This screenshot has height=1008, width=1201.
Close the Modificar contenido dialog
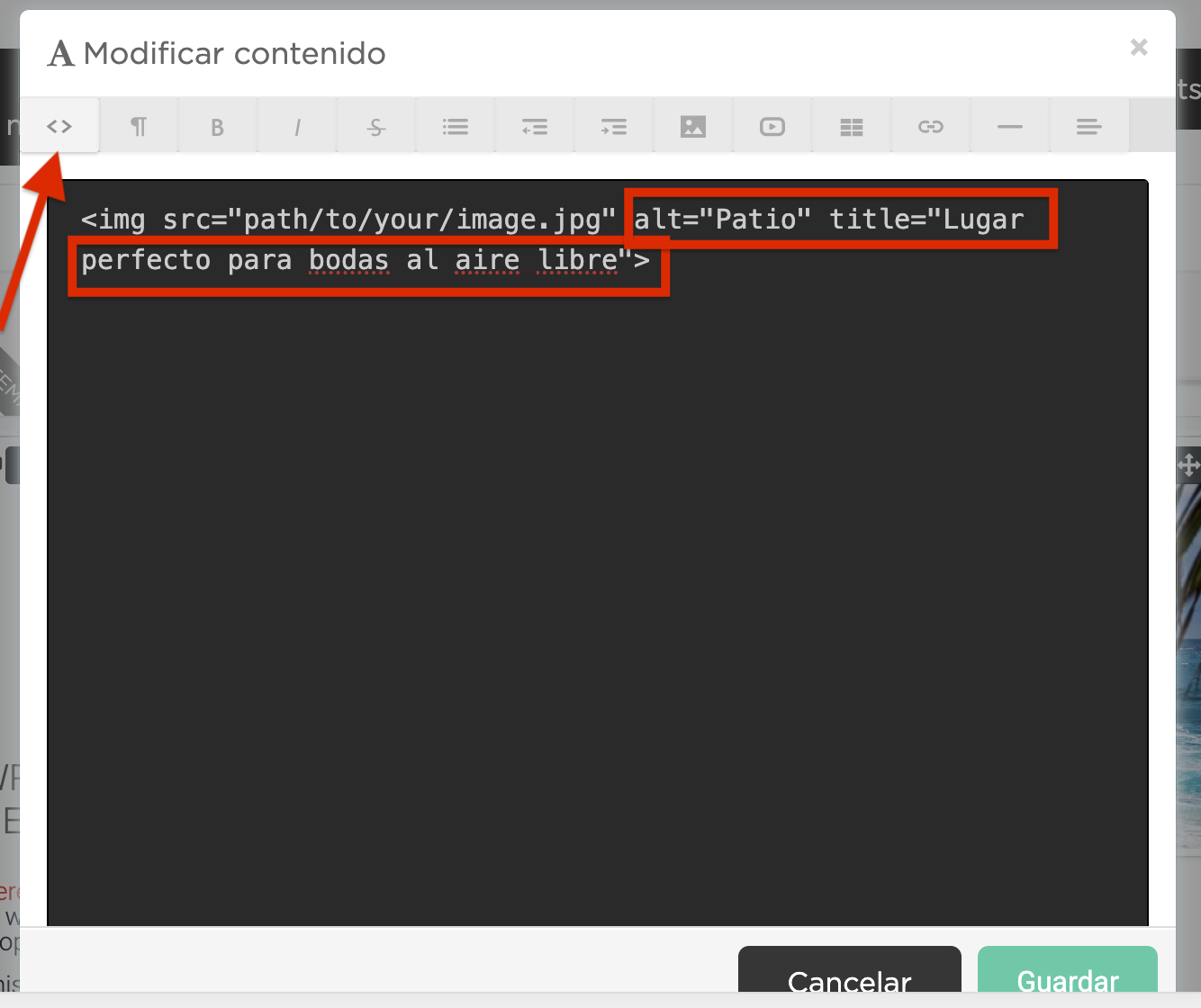(1139, 48)
